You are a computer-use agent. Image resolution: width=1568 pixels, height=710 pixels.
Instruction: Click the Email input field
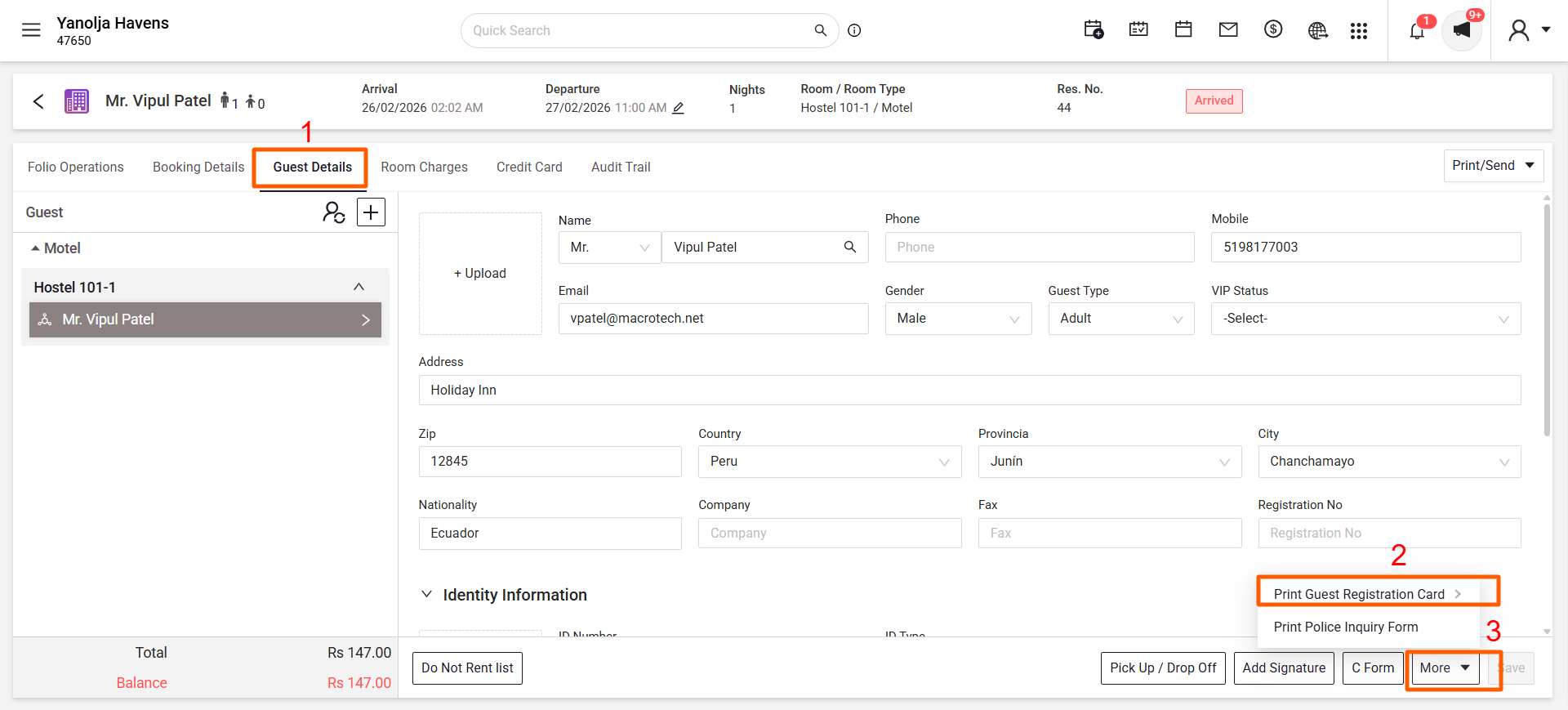[714, 319]
